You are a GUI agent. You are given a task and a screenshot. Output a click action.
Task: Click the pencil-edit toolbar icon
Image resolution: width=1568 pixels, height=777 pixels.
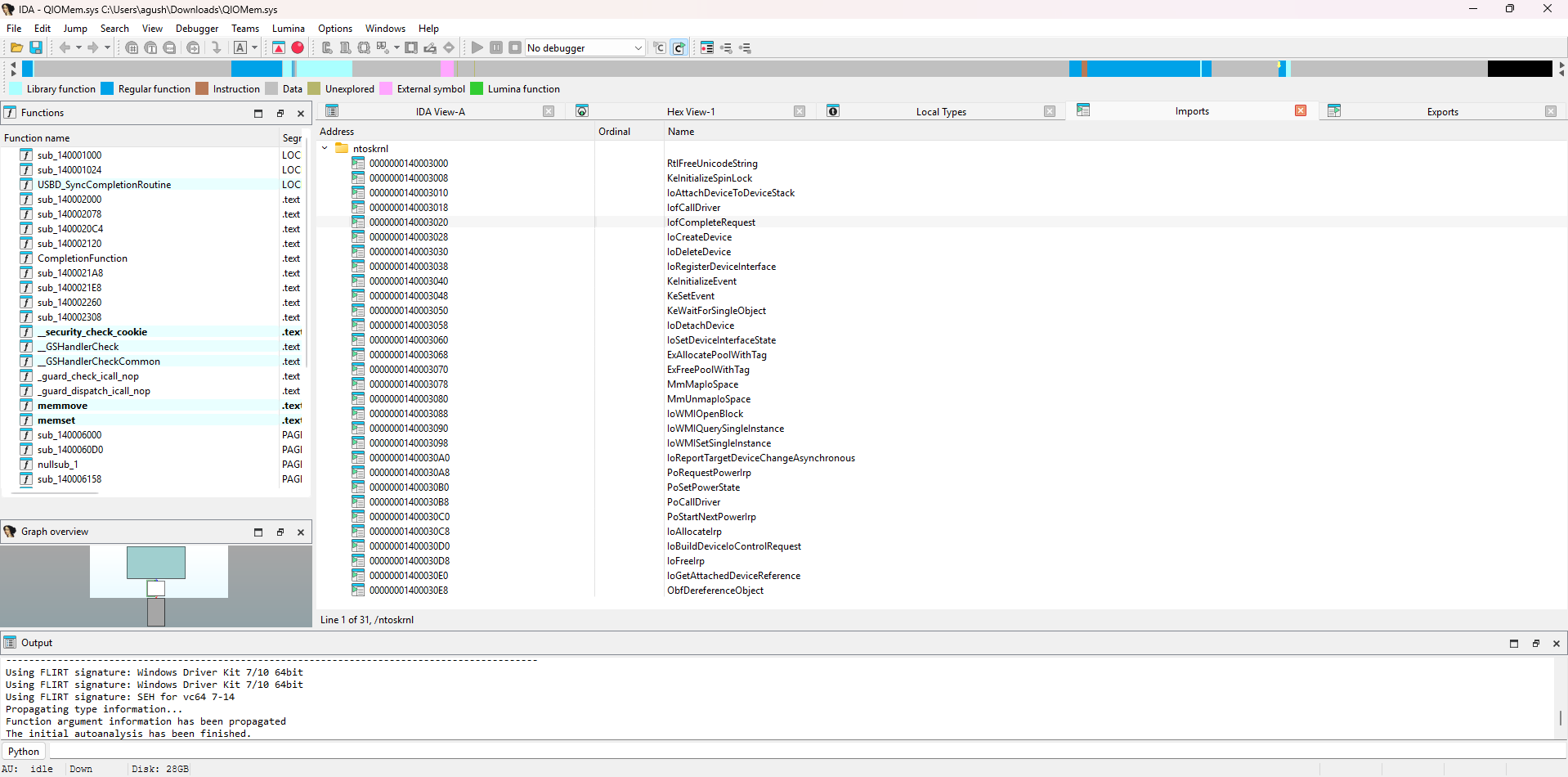pos(430,48)
